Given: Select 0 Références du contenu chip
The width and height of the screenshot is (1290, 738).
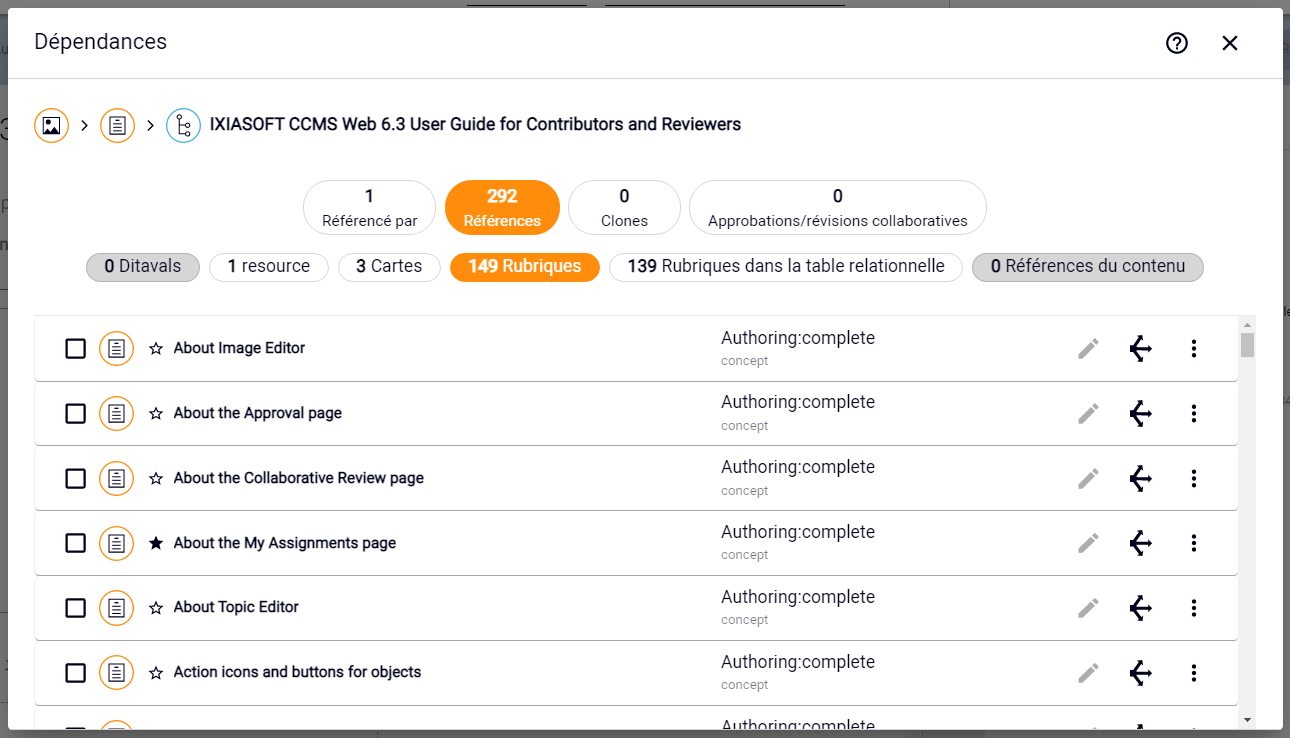Looking at the screenshot, I should click(x=1088, y=267).
